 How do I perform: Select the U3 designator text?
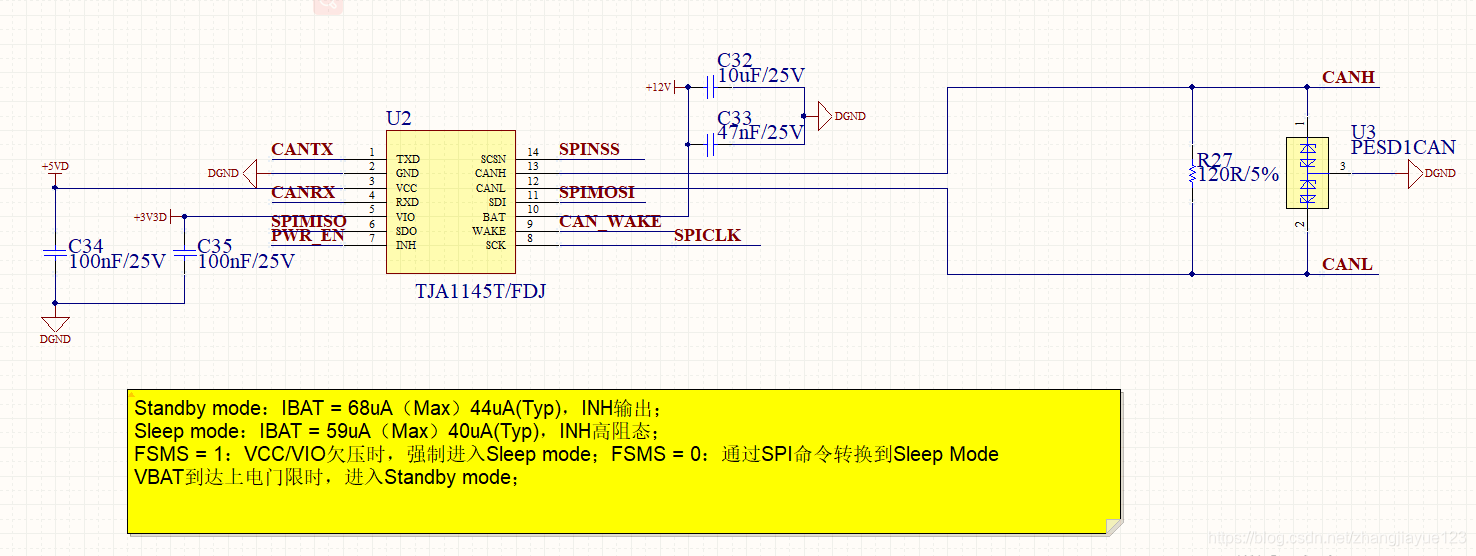click(1363, 133)
